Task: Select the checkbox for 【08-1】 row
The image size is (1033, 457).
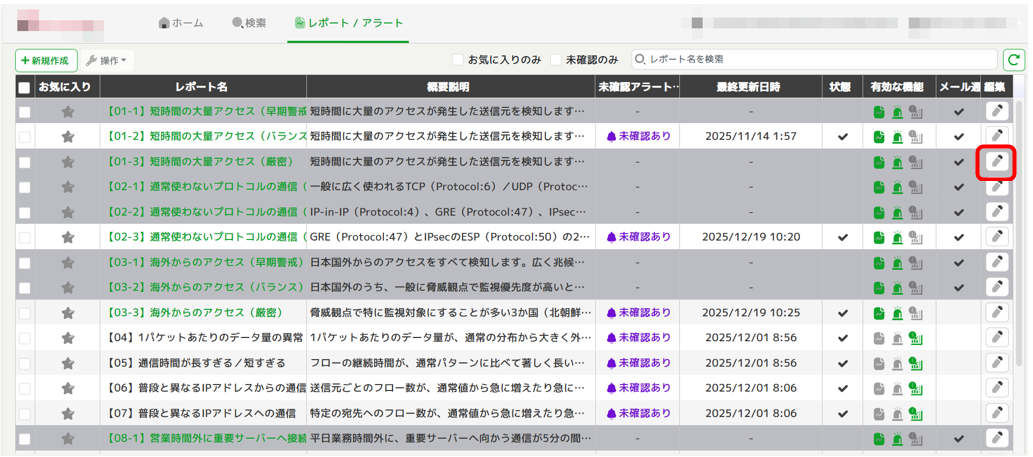Action: point(24,439)
